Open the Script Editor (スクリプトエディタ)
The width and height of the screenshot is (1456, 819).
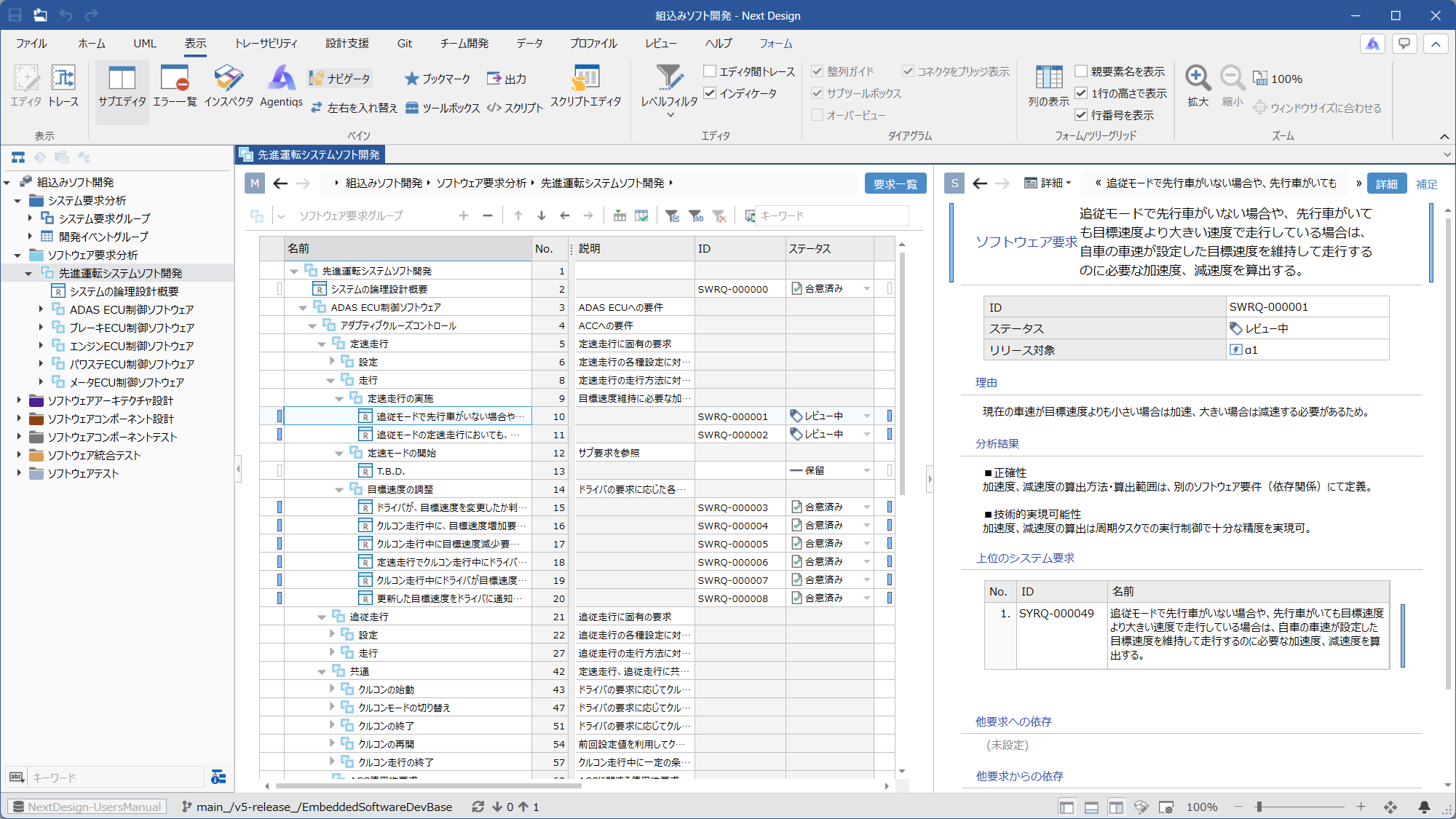click(585, 86)
